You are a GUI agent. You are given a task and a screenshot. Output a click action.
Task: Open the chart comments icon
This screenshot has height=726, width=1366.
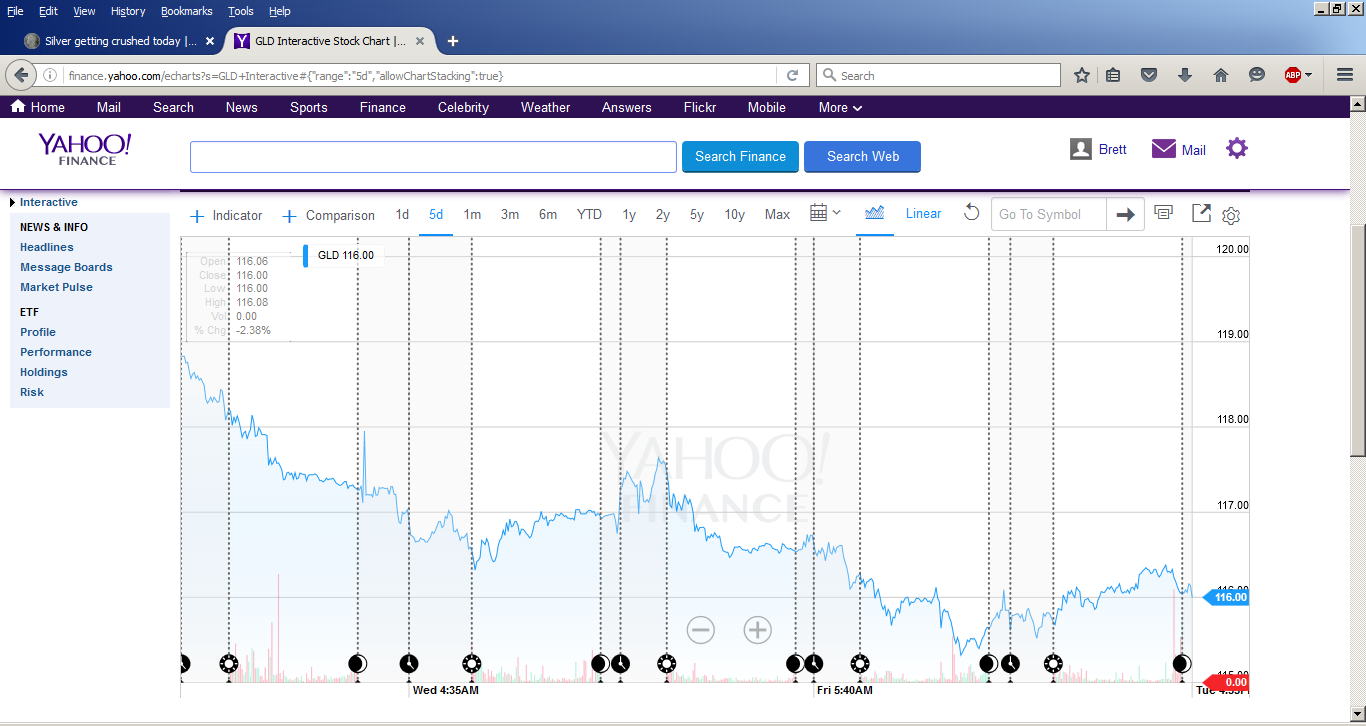pos(1163,212)
